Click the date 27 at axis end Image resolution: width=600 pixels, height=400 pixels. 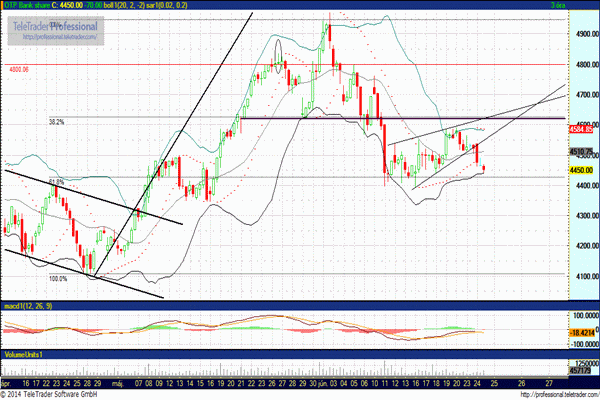tap(549, 383)
